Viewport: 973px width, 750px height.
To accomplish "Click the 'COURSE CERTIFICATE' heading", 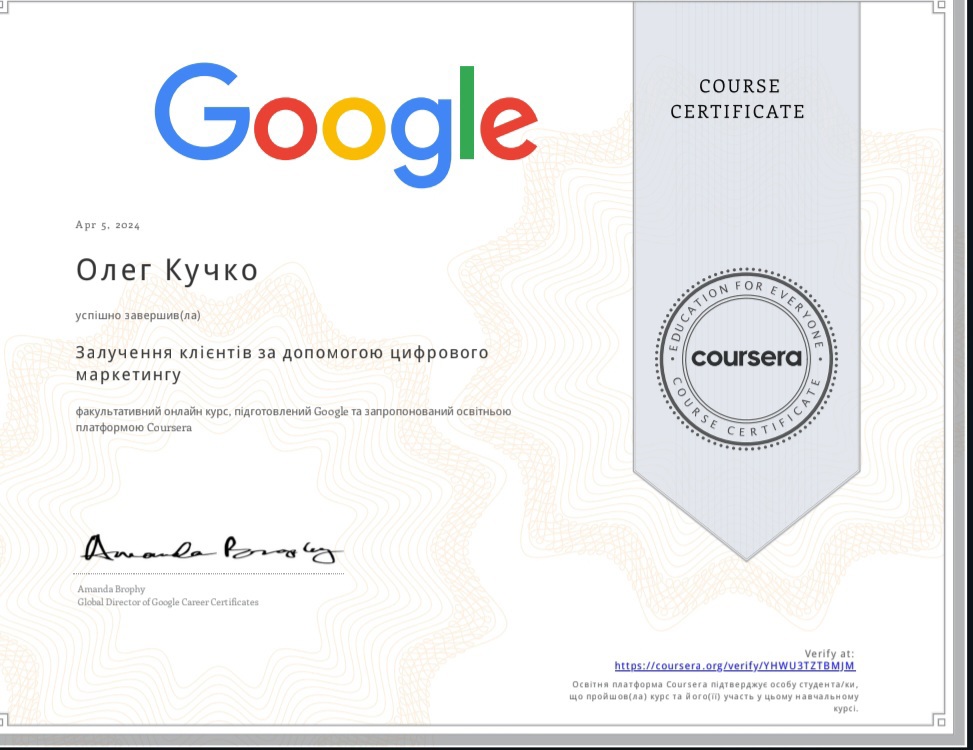I will point(738,99).
